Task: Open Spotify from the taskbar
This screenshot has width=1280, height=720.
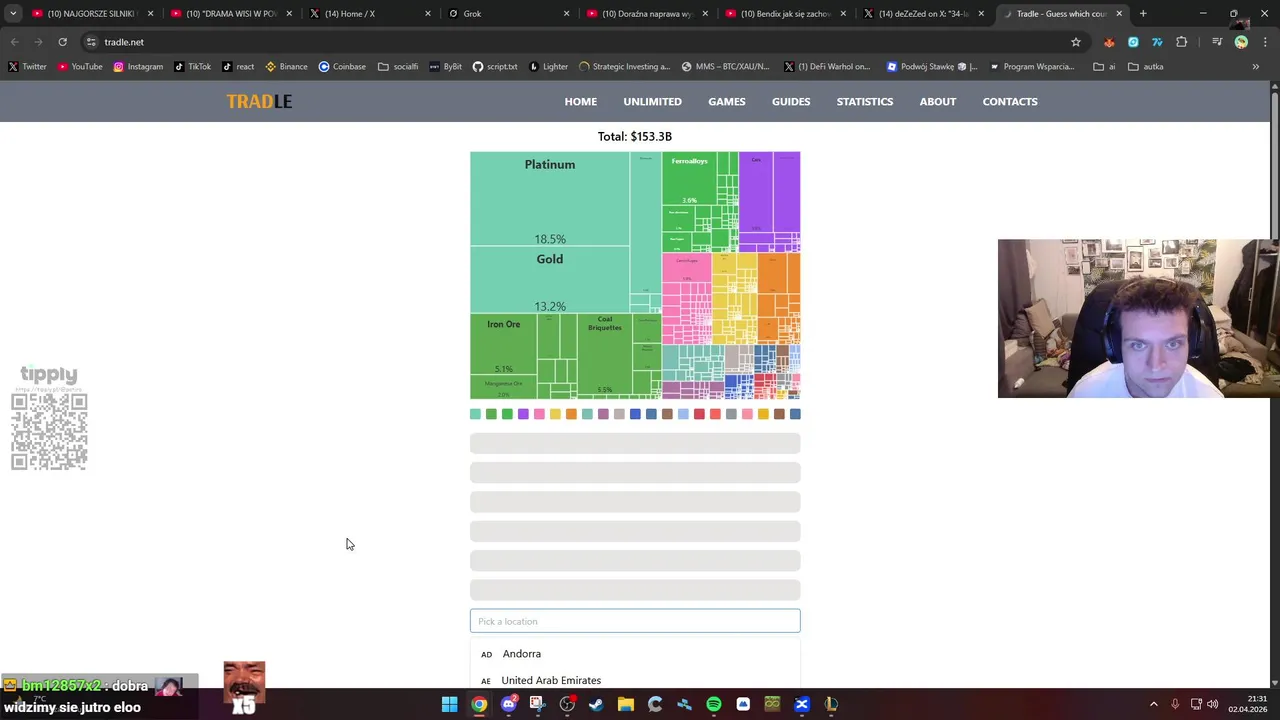Action: click(713, 705)
